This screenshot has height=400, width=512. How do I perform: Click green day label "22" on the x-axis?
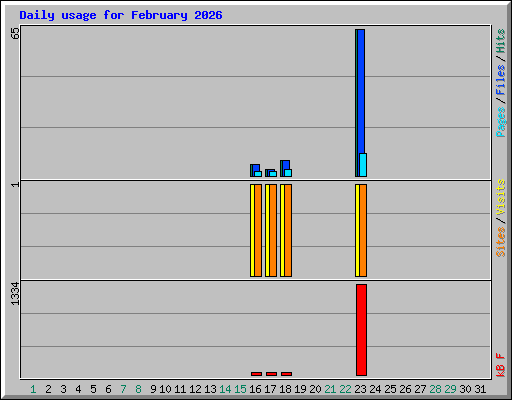345,389
